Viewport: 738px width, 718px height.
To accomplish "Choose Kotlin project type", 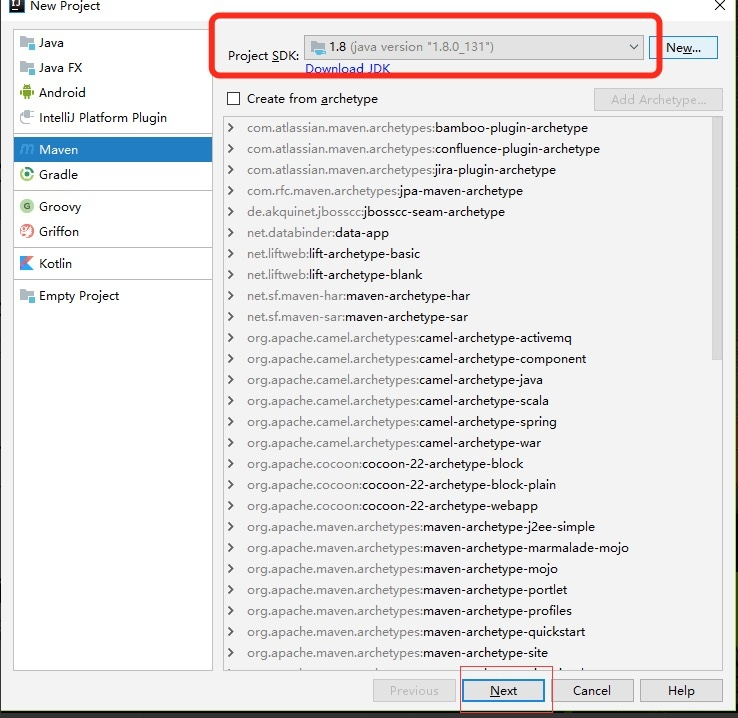I will [x=113, y=263].
